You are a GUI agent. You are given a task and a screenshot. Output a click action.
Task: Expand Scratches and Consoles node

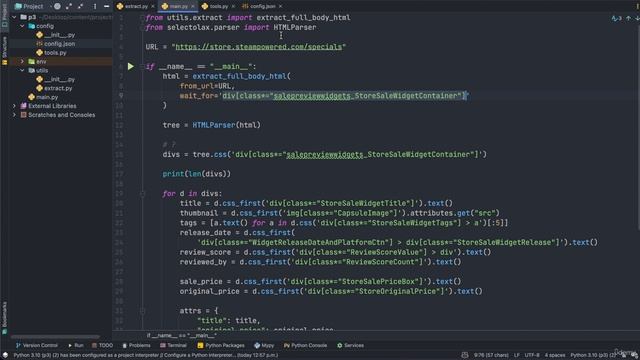coord(14,115)
